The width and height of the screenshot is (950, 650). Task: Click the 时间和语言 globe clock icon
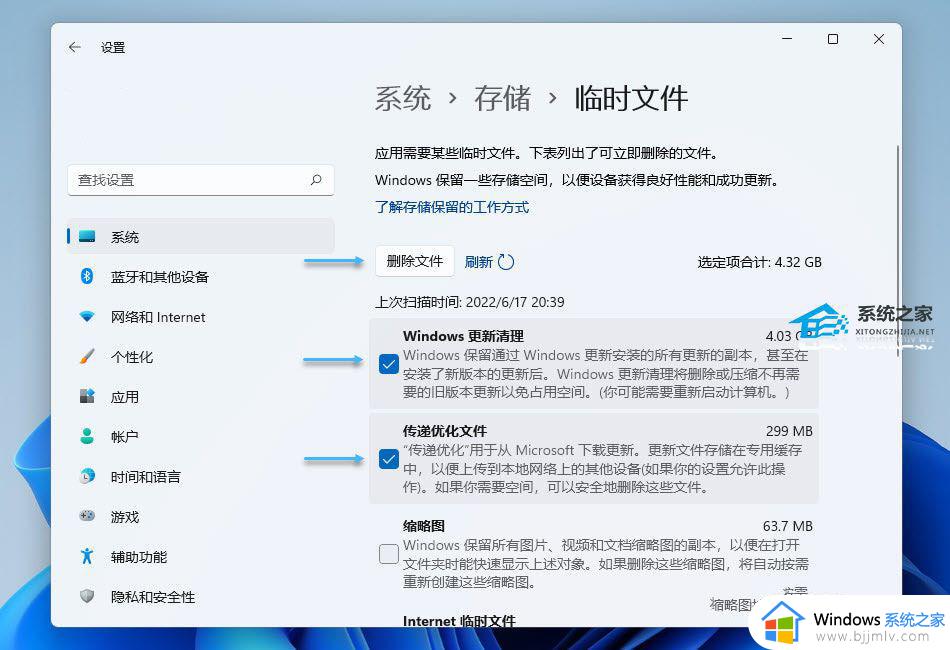pyautogui.click(x=87, y=476)
